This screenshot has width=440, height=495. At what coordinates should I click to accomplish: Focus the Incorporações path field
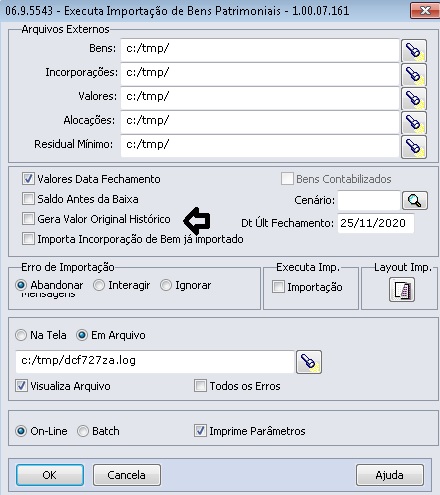(260, 74)
